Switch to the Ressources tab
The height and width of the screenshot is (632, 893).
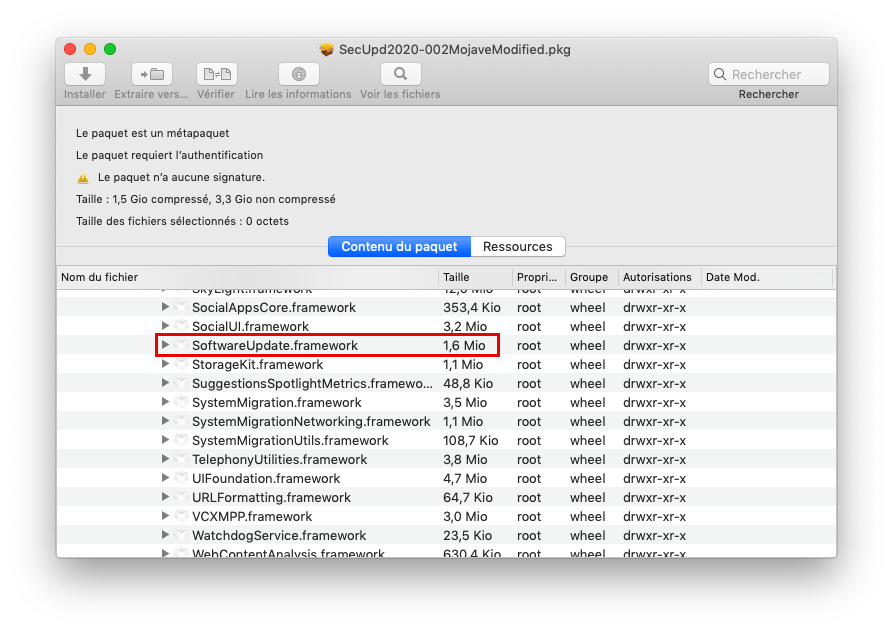(518, 247)
